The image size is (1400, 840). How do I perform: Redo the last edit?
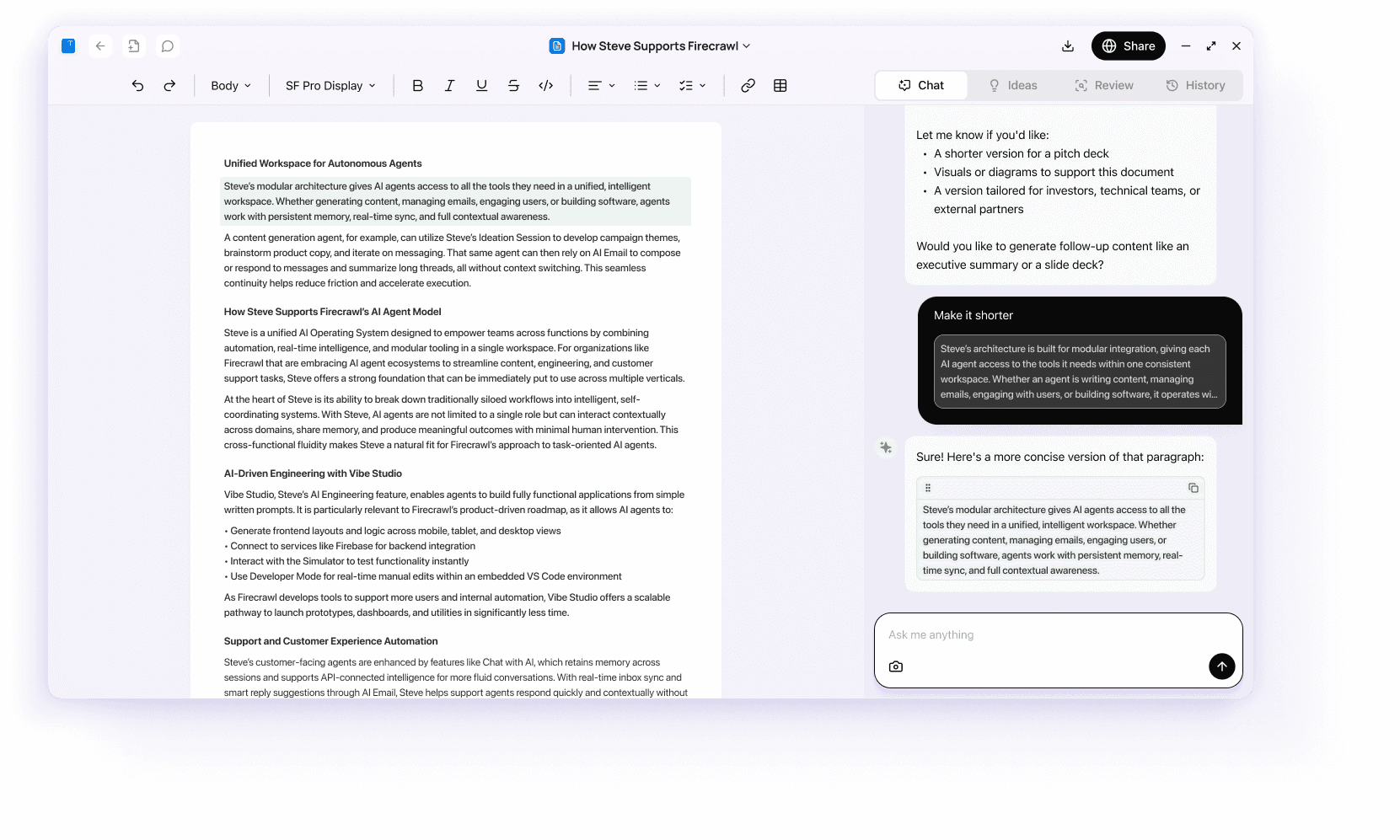[169, 85]
